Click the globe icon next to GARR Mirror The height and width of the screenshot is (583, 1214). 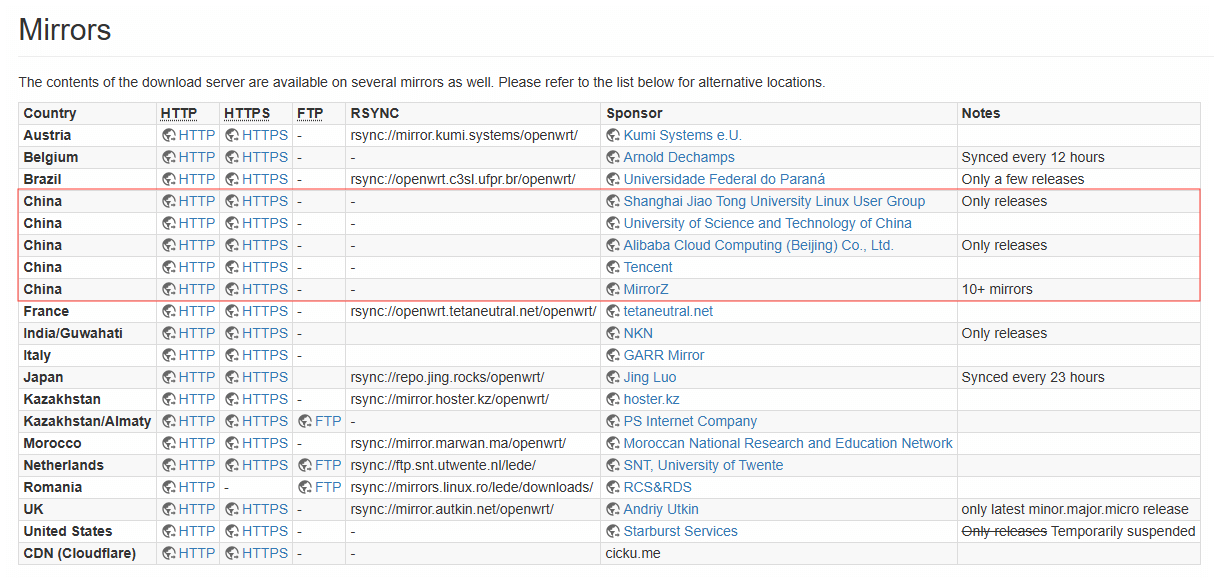coord(614,355)
